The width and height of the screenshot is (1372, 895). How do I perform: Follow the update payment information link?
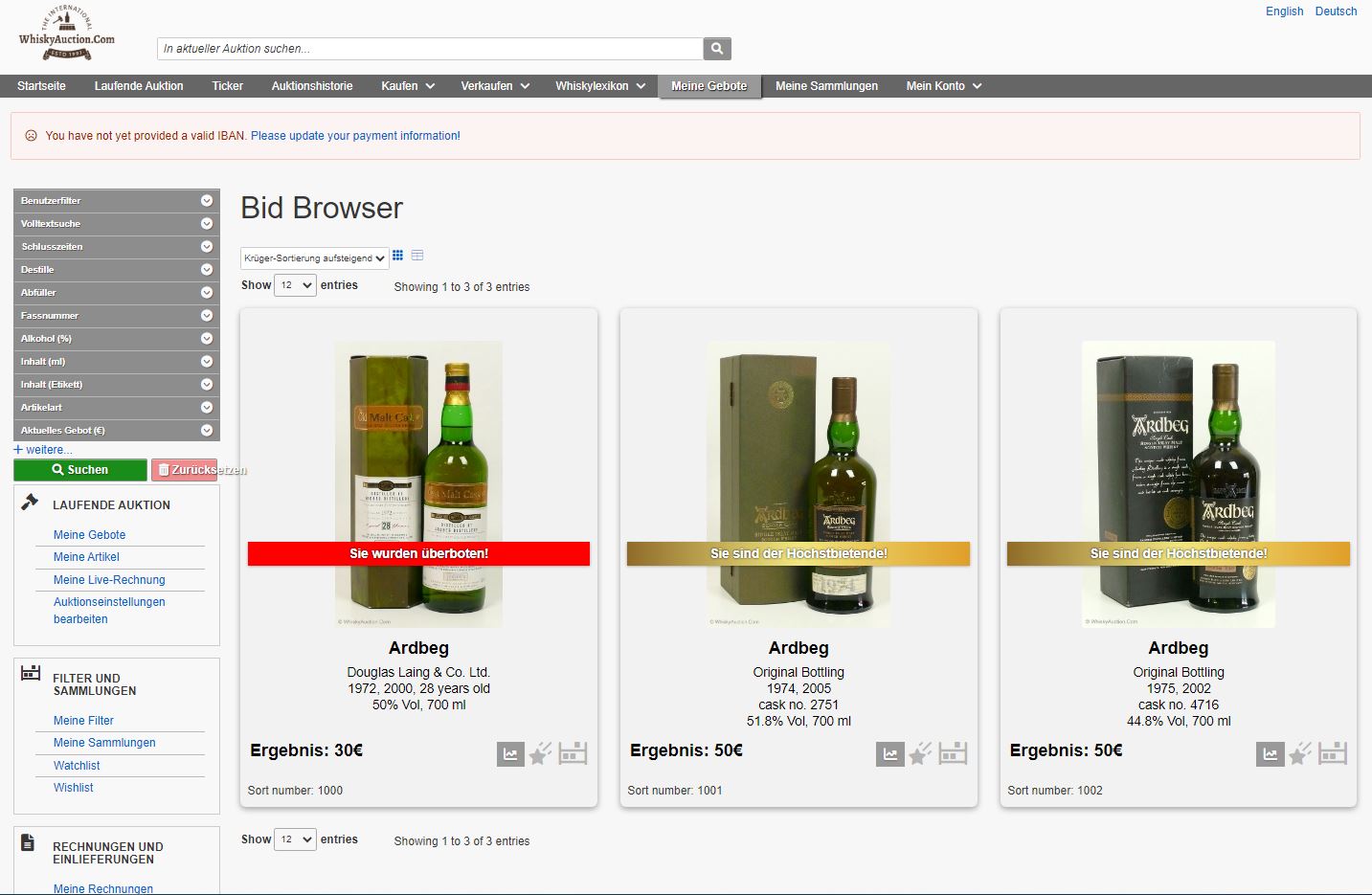(355, 136)
